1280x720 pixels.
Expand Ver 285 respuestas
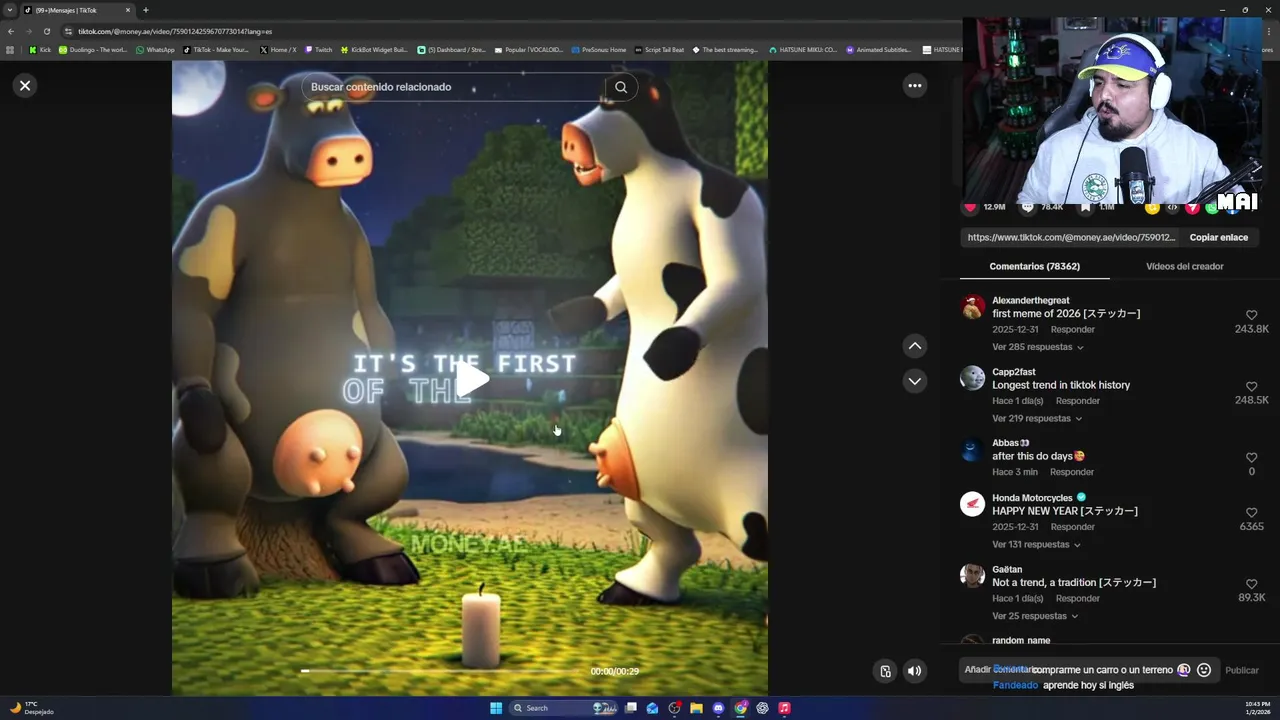(1038, 347)
